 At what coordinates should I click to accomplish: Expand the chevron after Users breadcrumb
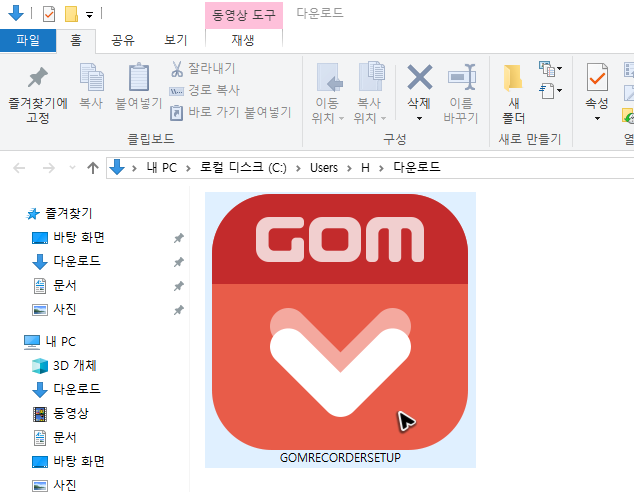pos(349,167)
